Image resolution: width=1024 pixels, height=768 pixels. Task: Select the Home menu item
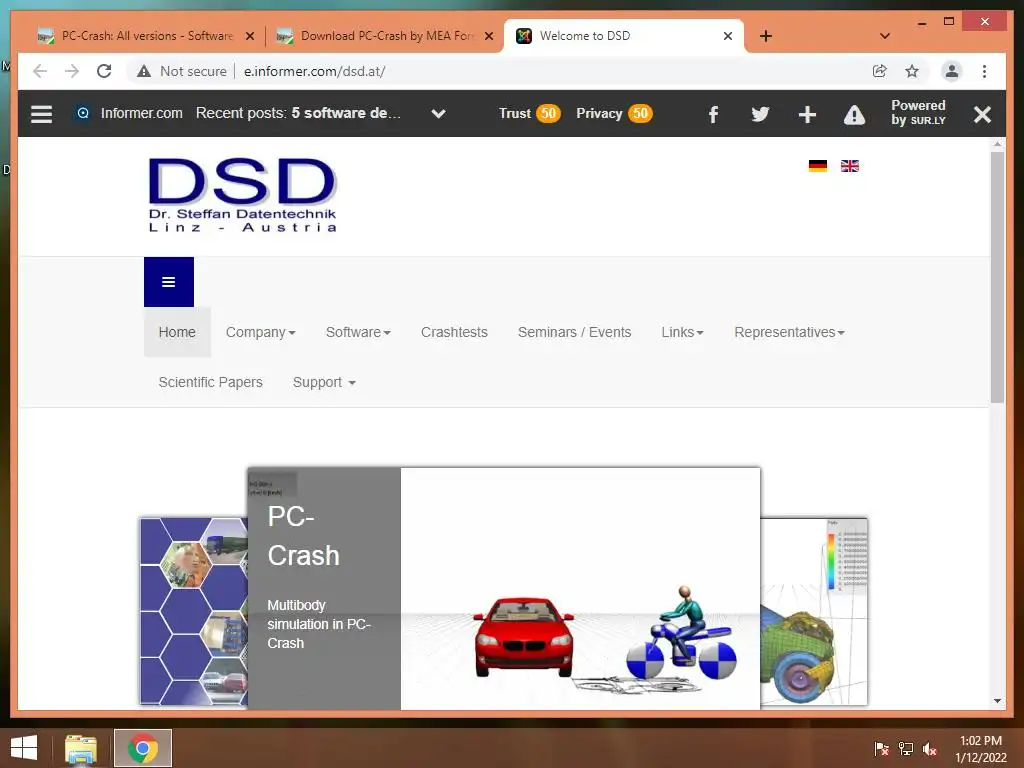177,332
